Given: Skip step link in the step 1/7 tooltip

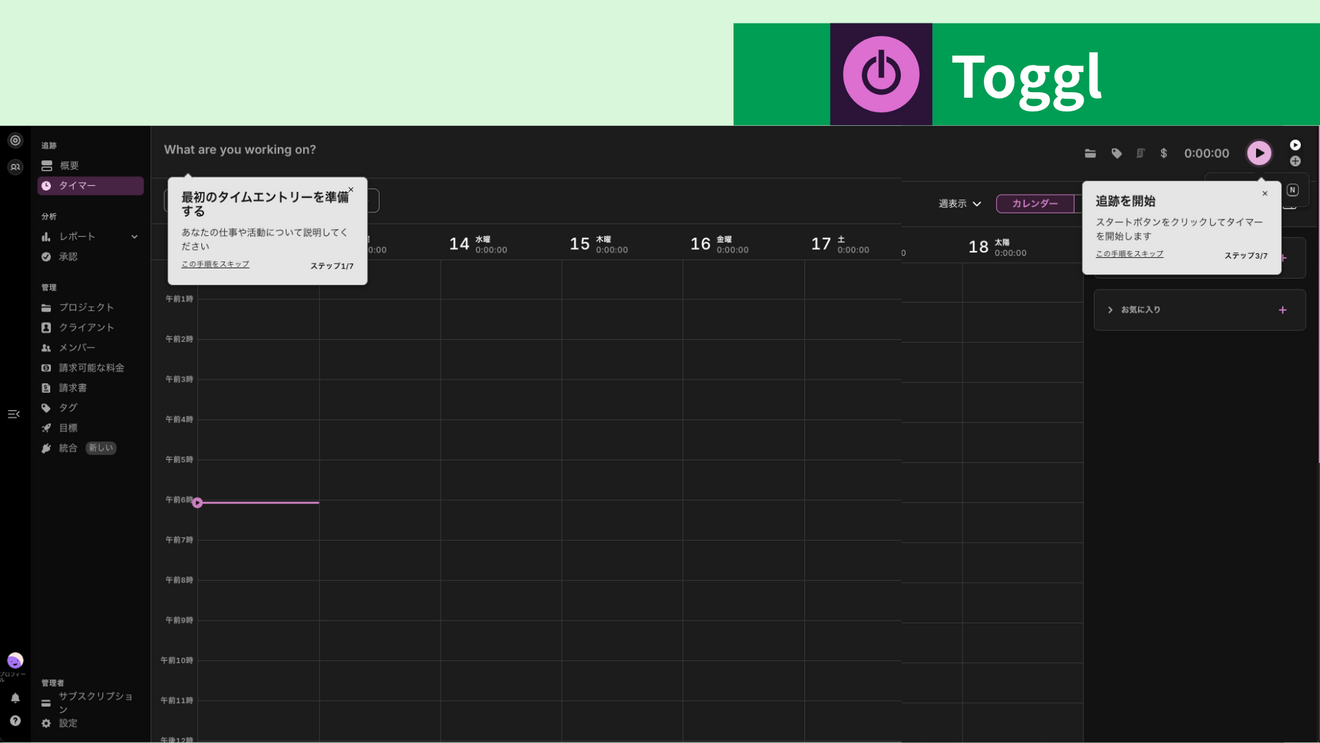Looking at the screenshot, I should [215, 264].
